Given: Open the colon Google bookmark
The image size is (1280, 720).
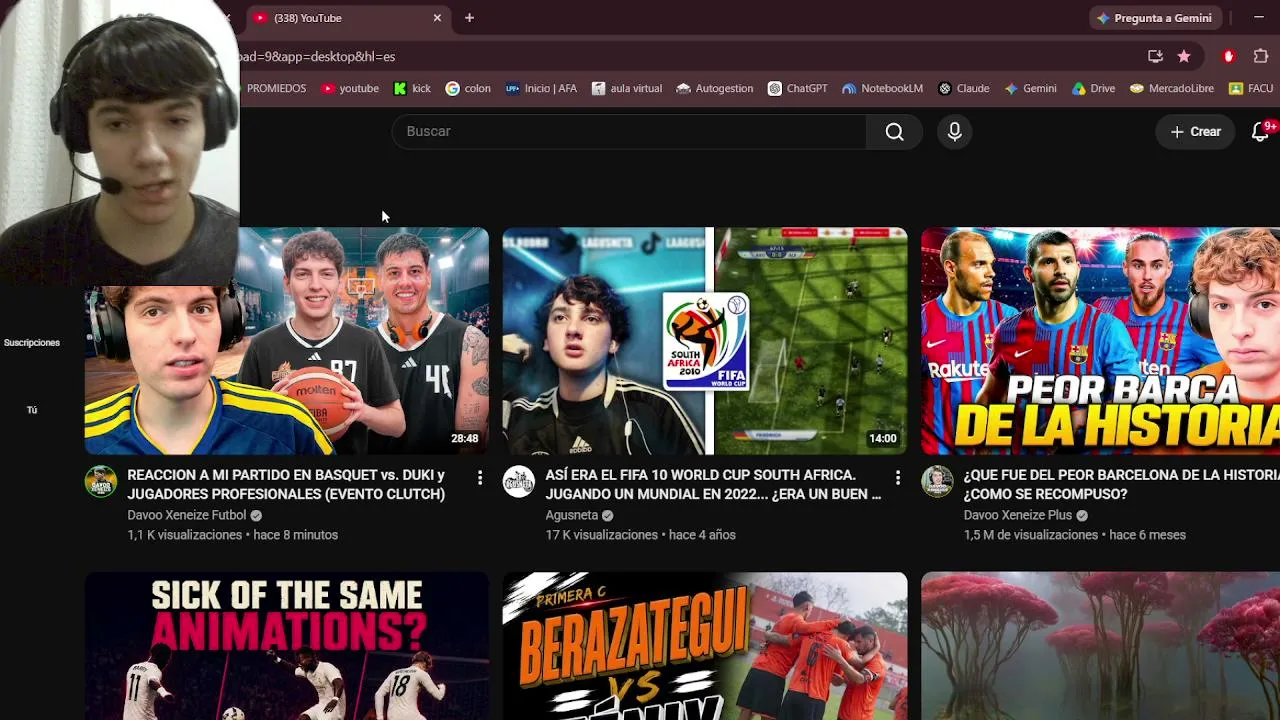Looking at the screenshot, I should (468, 88).
